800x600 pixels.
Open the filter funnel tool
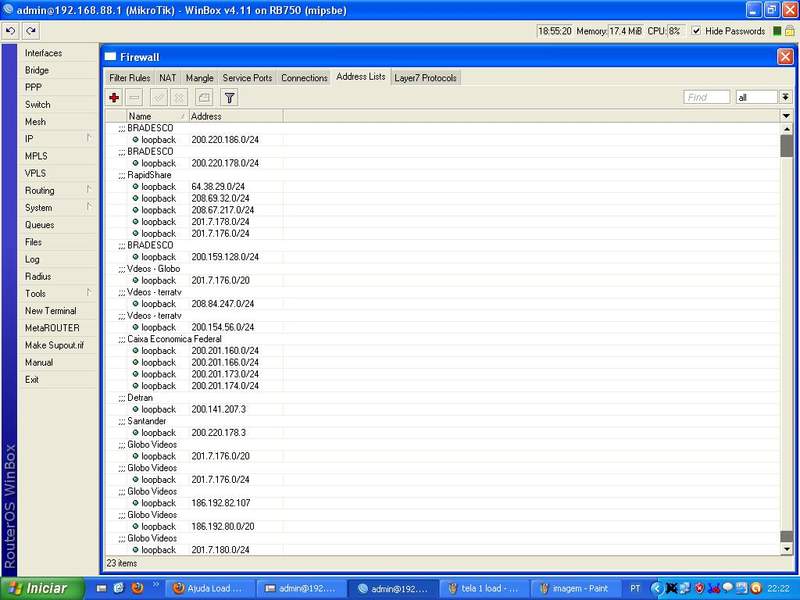pyautogui.click(x=230, y=97)
